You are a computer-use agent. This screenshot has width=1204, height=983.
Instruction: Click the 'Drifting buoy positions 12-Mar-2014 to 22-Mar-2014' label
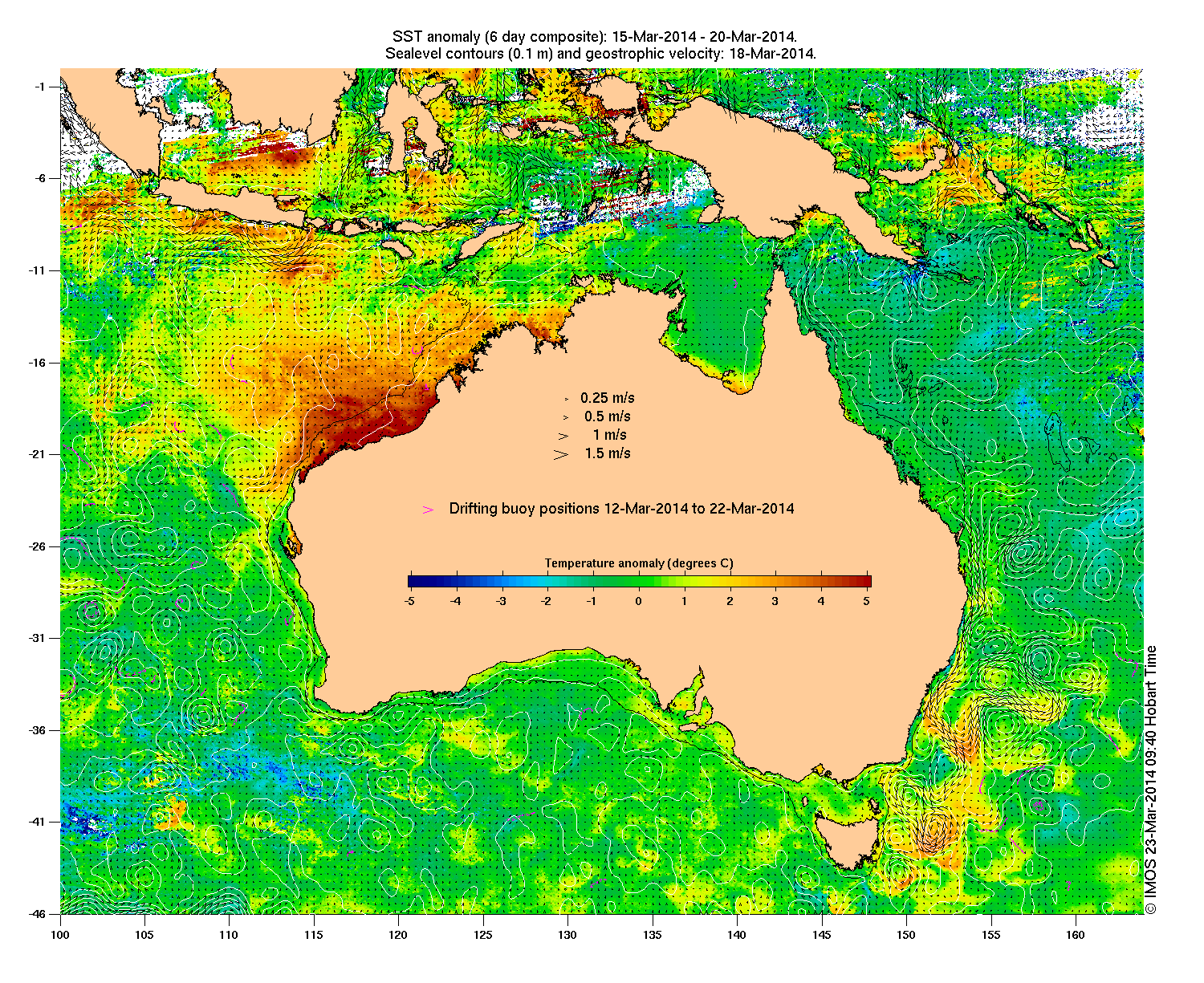pos(622,509)
